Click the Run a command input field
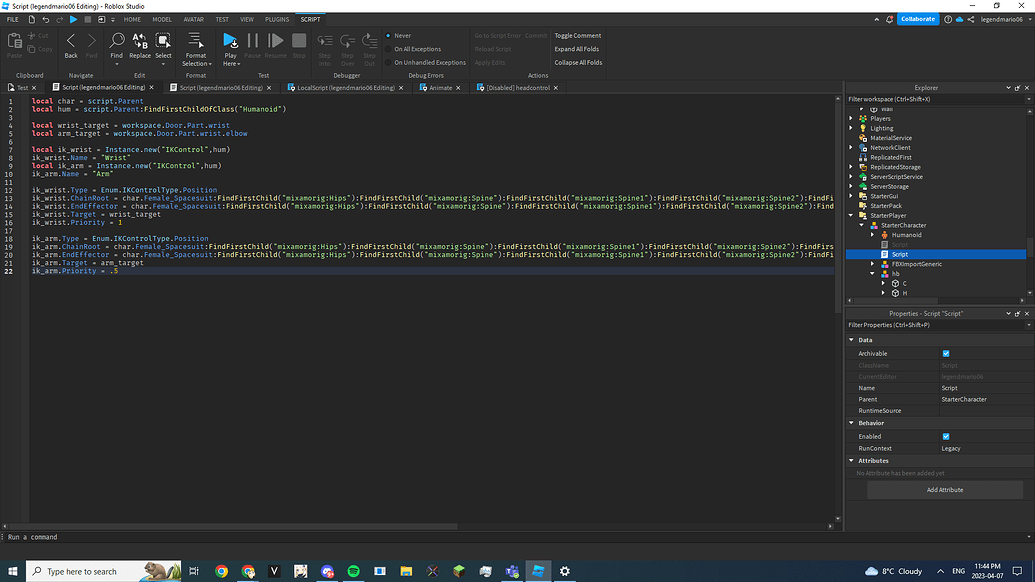Screen dimensions: 1035x582 [100, 537]
